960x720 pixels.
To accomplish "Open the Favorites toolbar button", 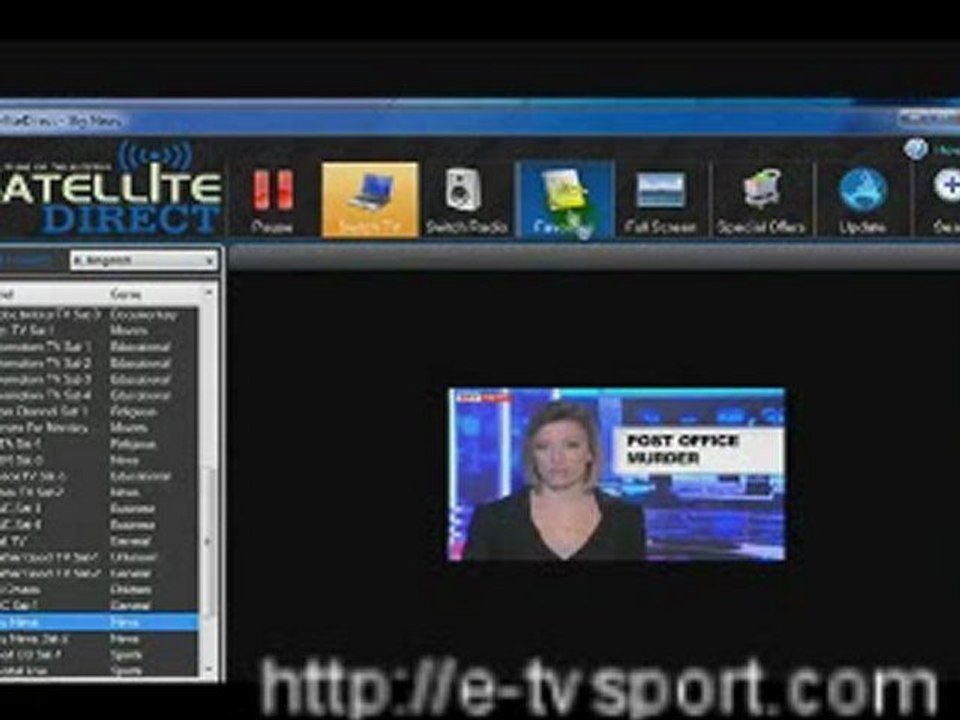I will click(564, 199).
